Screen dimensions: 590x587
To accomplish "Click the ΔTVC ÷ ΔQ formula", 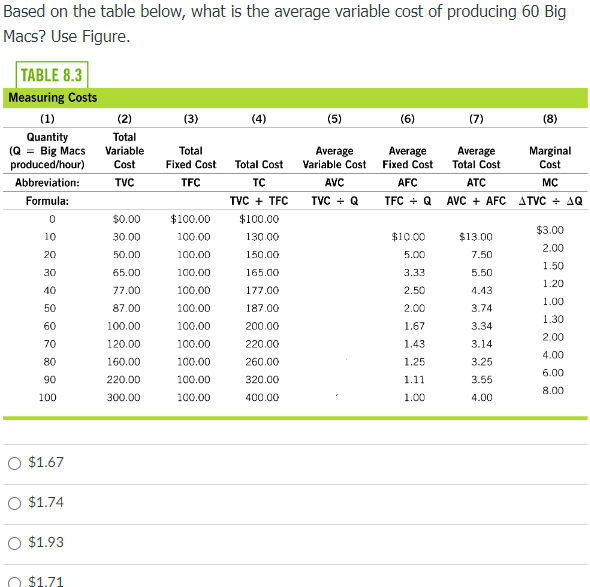I will [550, 201].
